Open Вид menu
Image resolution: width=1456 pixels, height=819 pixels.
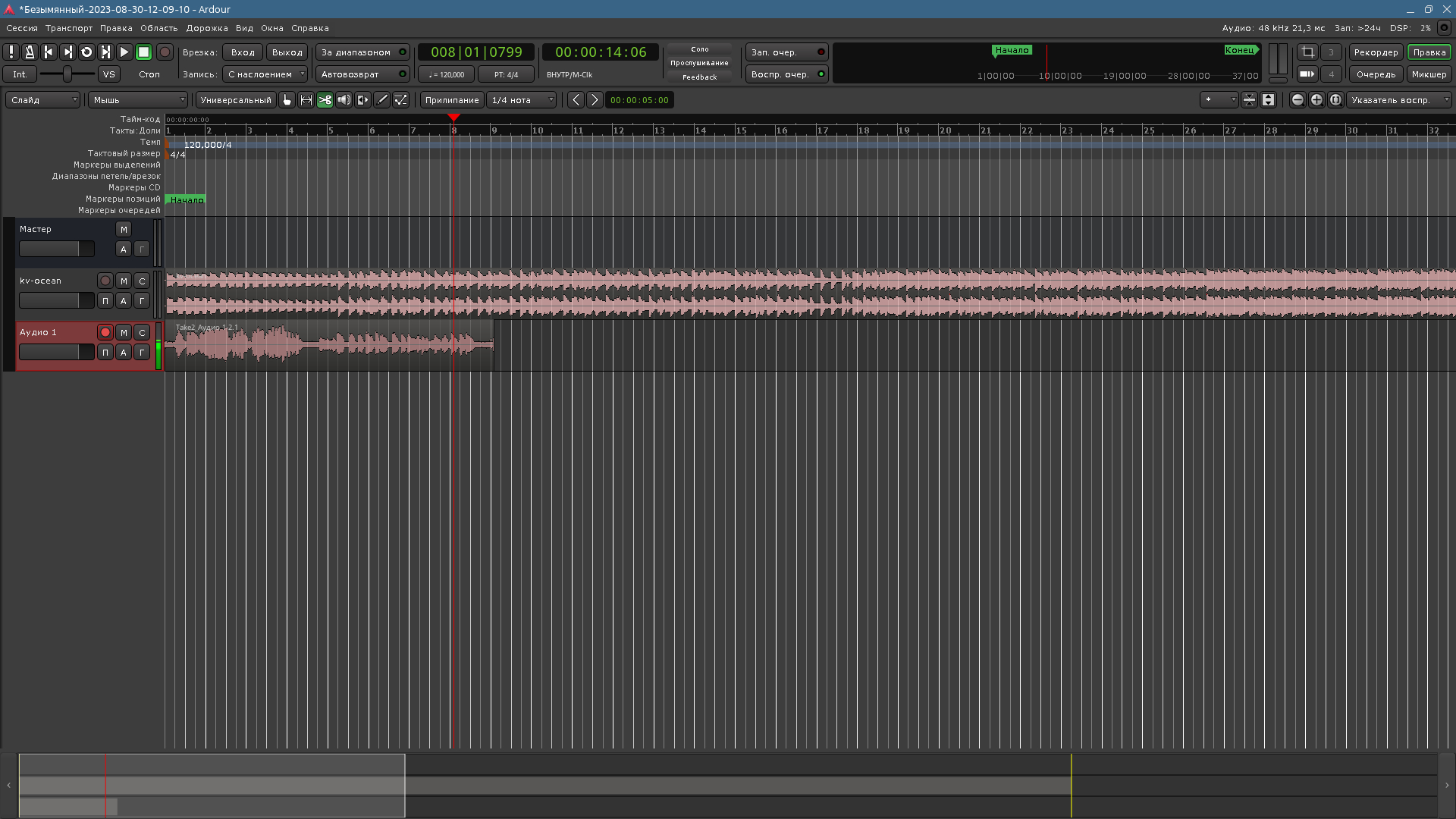244,28
